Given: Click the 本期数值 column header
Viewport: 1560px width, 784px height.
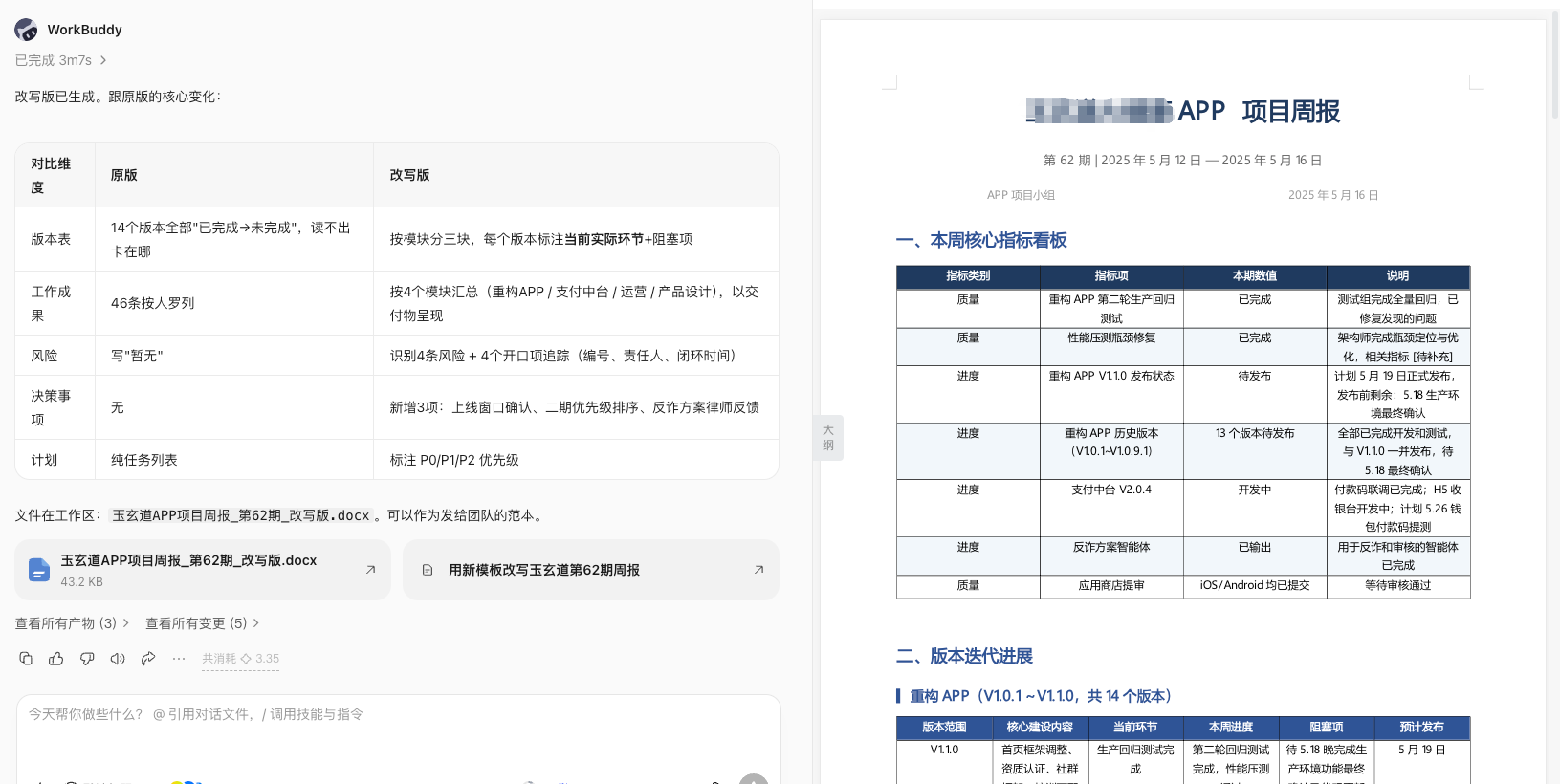Looking at the screenshot, I should [x=1255, y=275].
